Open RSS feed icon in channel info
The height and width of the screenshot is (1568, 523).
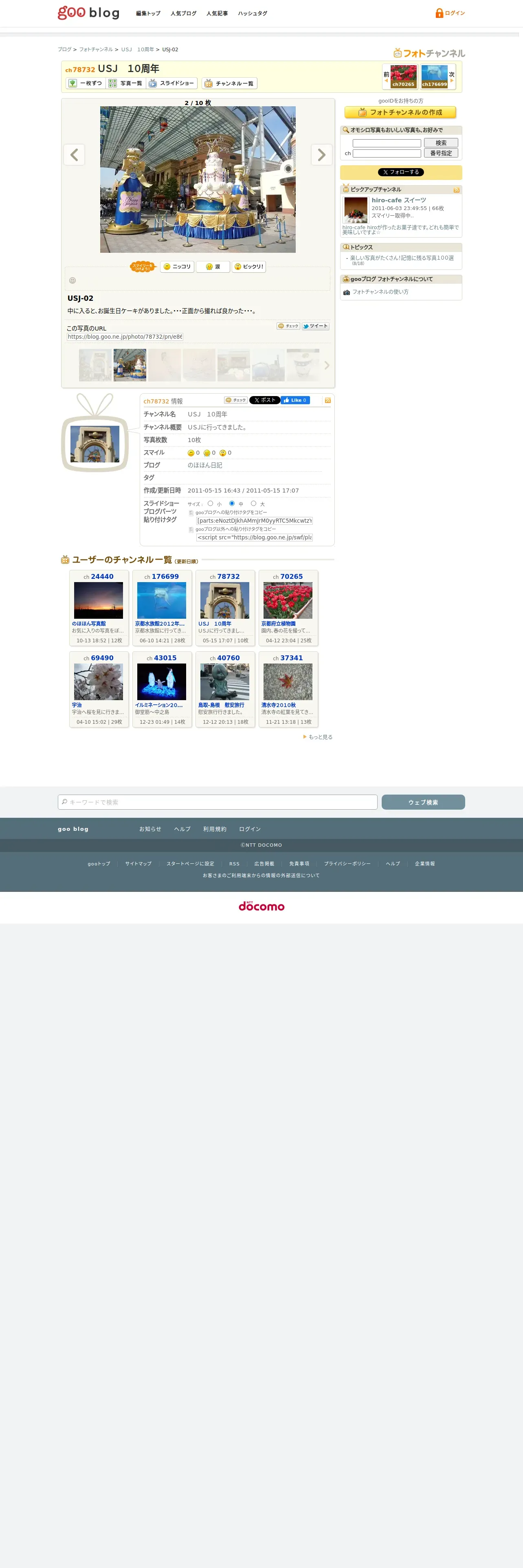[x=327, y=401]
